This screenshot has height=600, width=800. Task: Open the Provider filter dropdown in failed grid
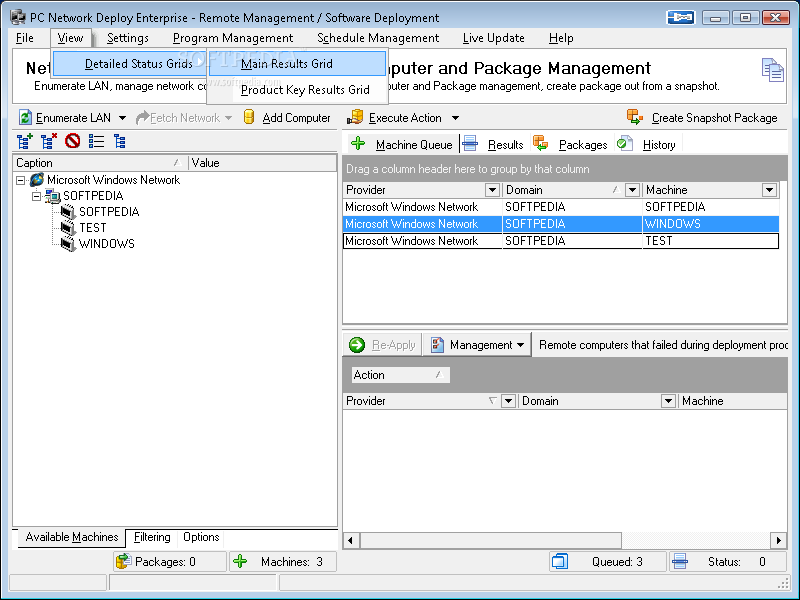pos(508,401)
